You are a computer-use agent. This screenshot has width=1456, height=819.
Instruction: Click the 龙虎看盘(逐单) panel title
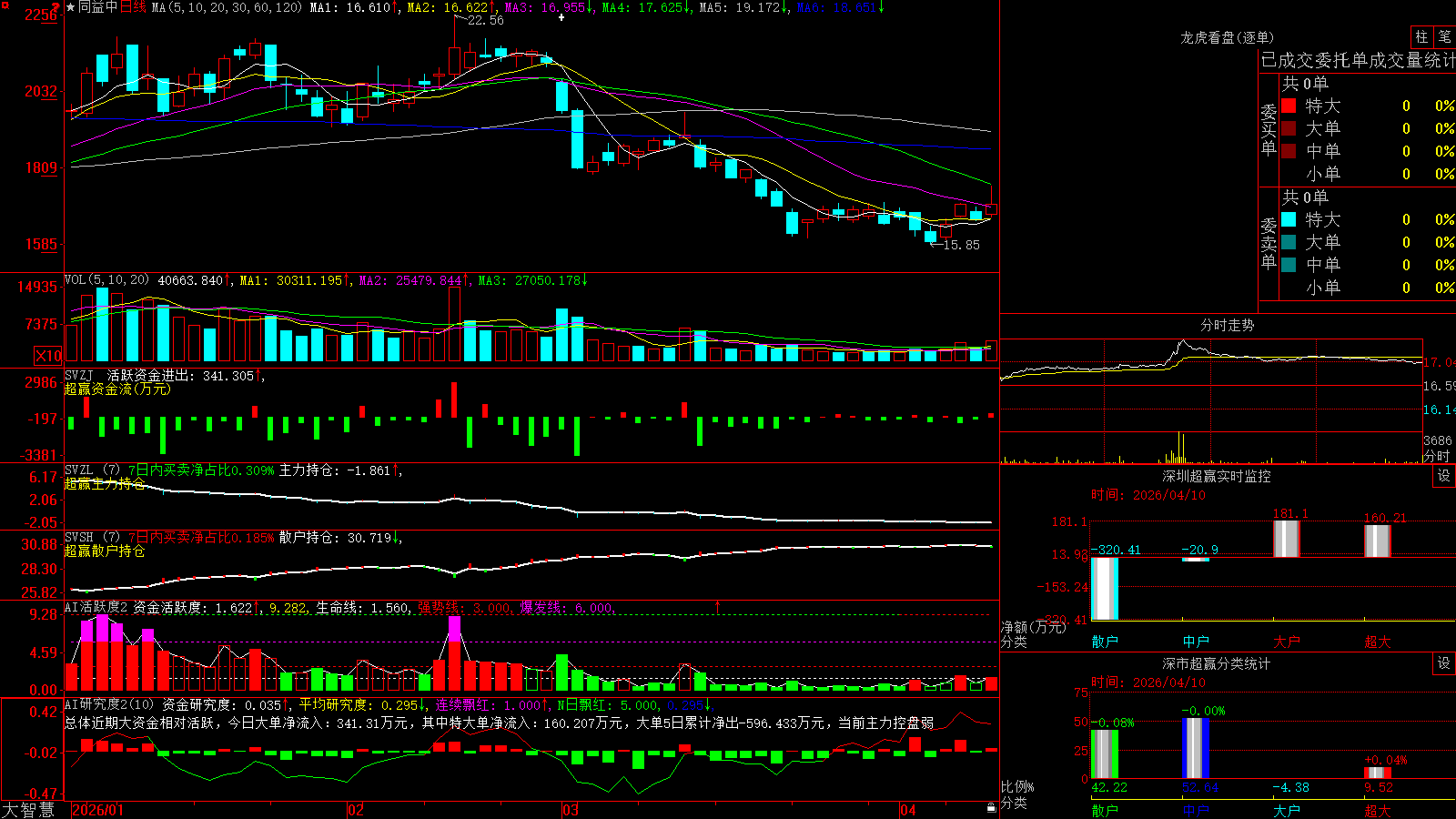tap(1227, 37)
